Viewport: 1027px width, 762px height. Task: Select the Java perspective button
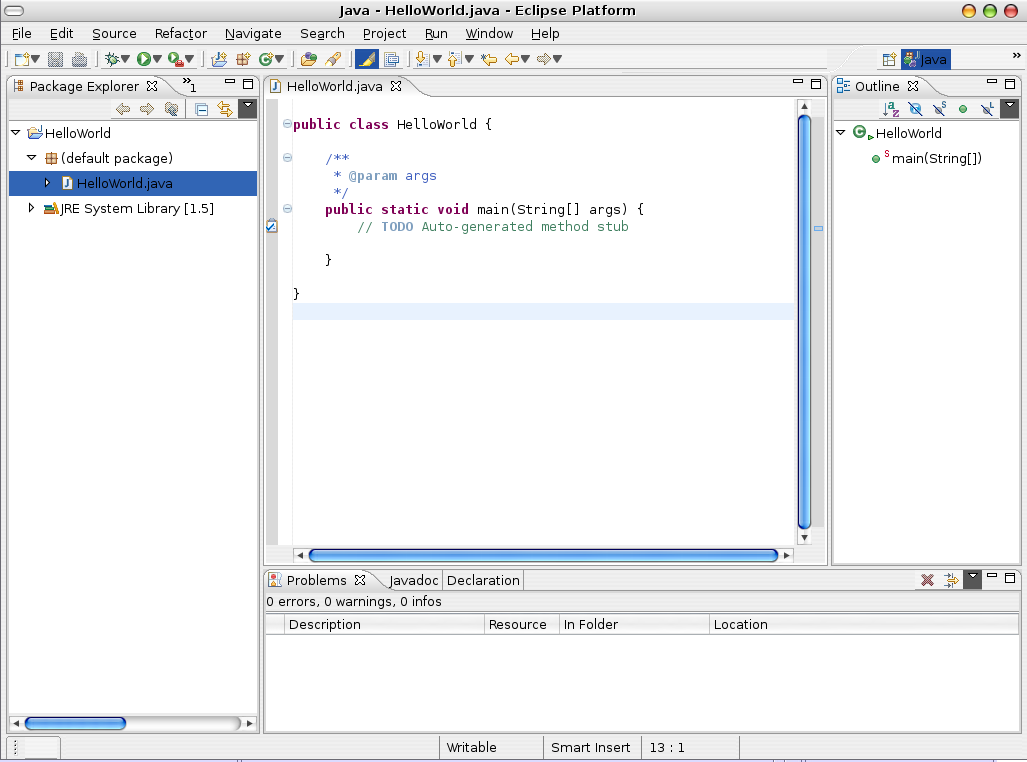pos(925,60)
